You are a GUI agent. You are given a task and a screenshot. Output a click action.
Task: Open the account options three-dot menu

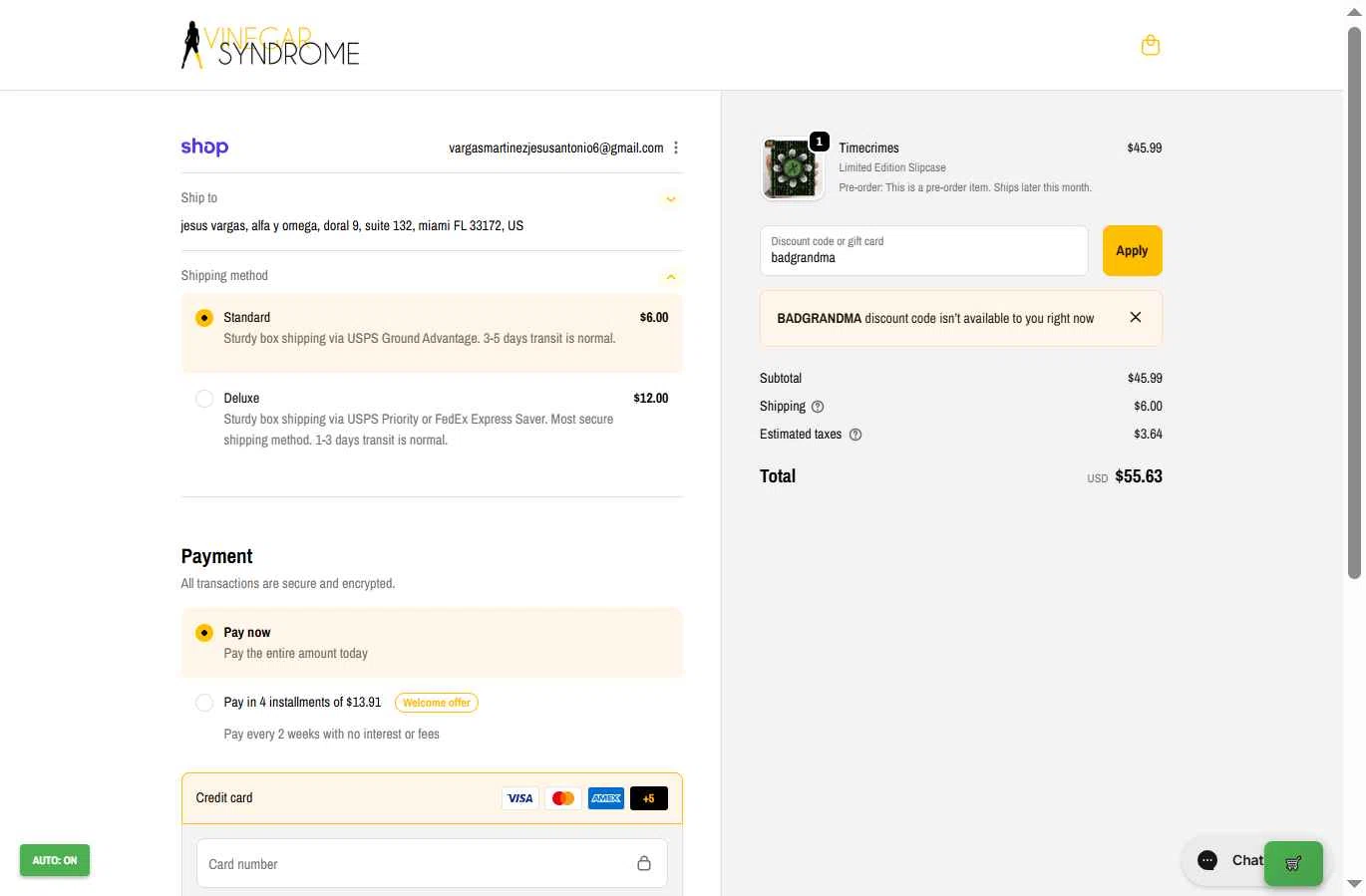pos(676,148)
